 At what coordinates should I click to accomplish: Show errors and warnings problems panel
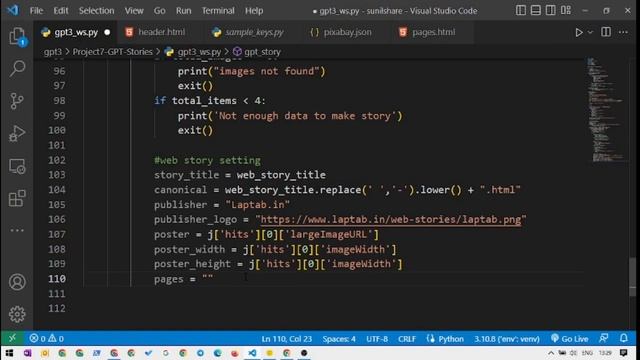(x=46, y=338)
